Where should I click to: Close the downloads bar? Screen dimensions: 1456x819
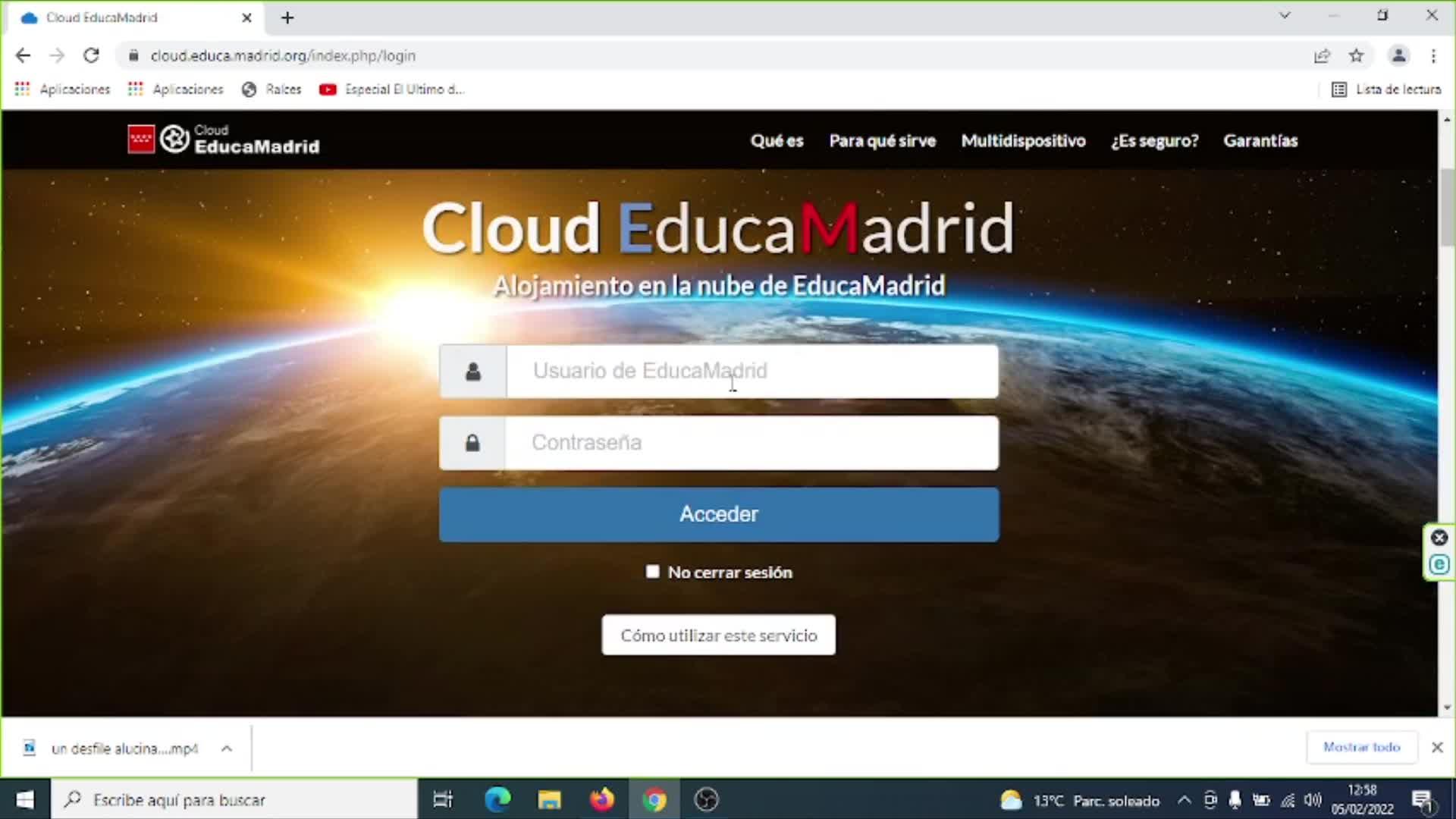pyautogui.click(x=1437, y=747)
